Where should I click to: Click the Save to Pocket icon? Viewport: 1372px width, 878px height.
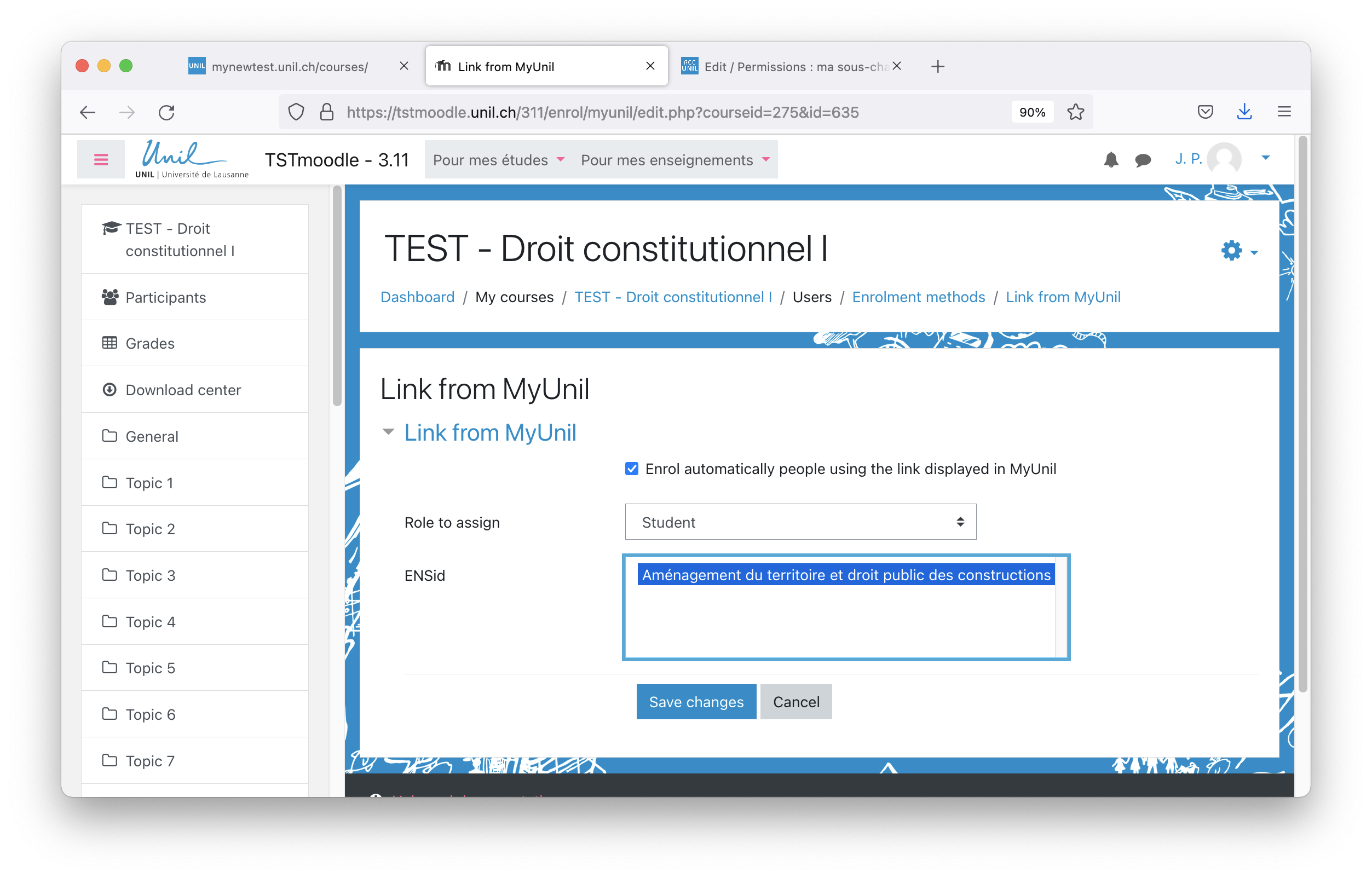[x=1205, y=112]
